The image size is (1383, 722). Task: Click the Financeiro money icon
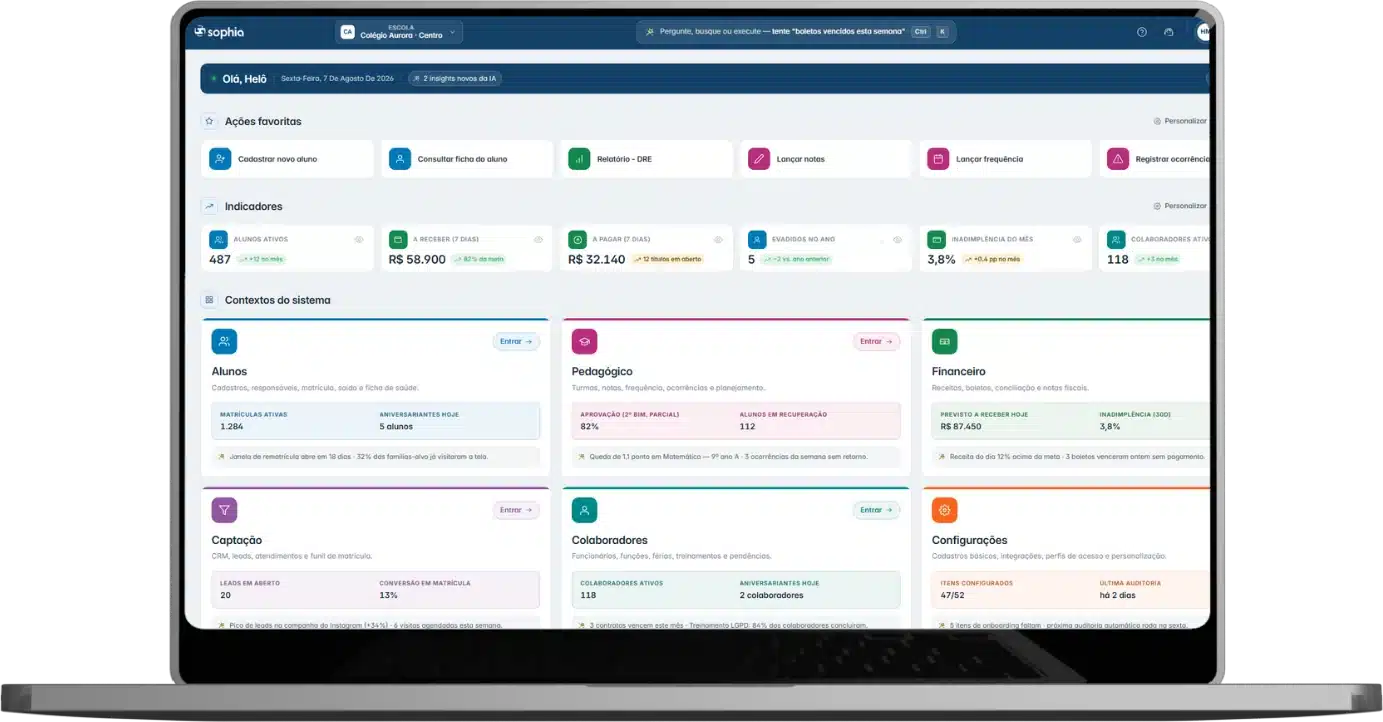tap(944, 341)
